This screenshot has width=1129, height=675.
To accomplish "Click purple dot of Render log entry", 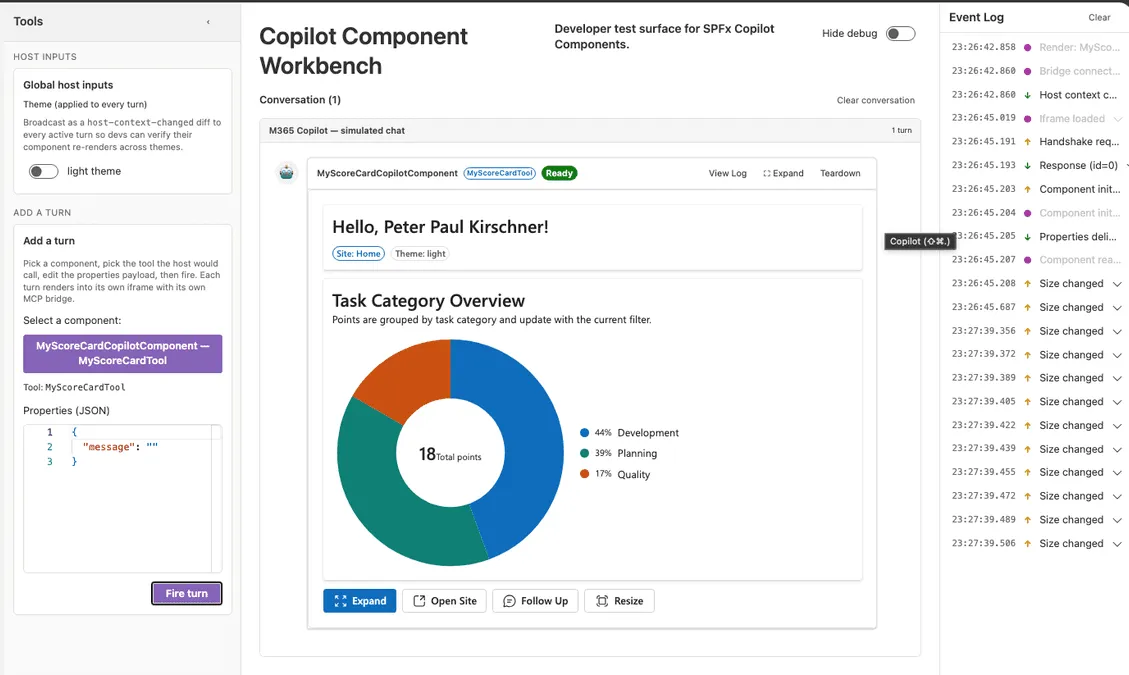I will click(1027, 48).
